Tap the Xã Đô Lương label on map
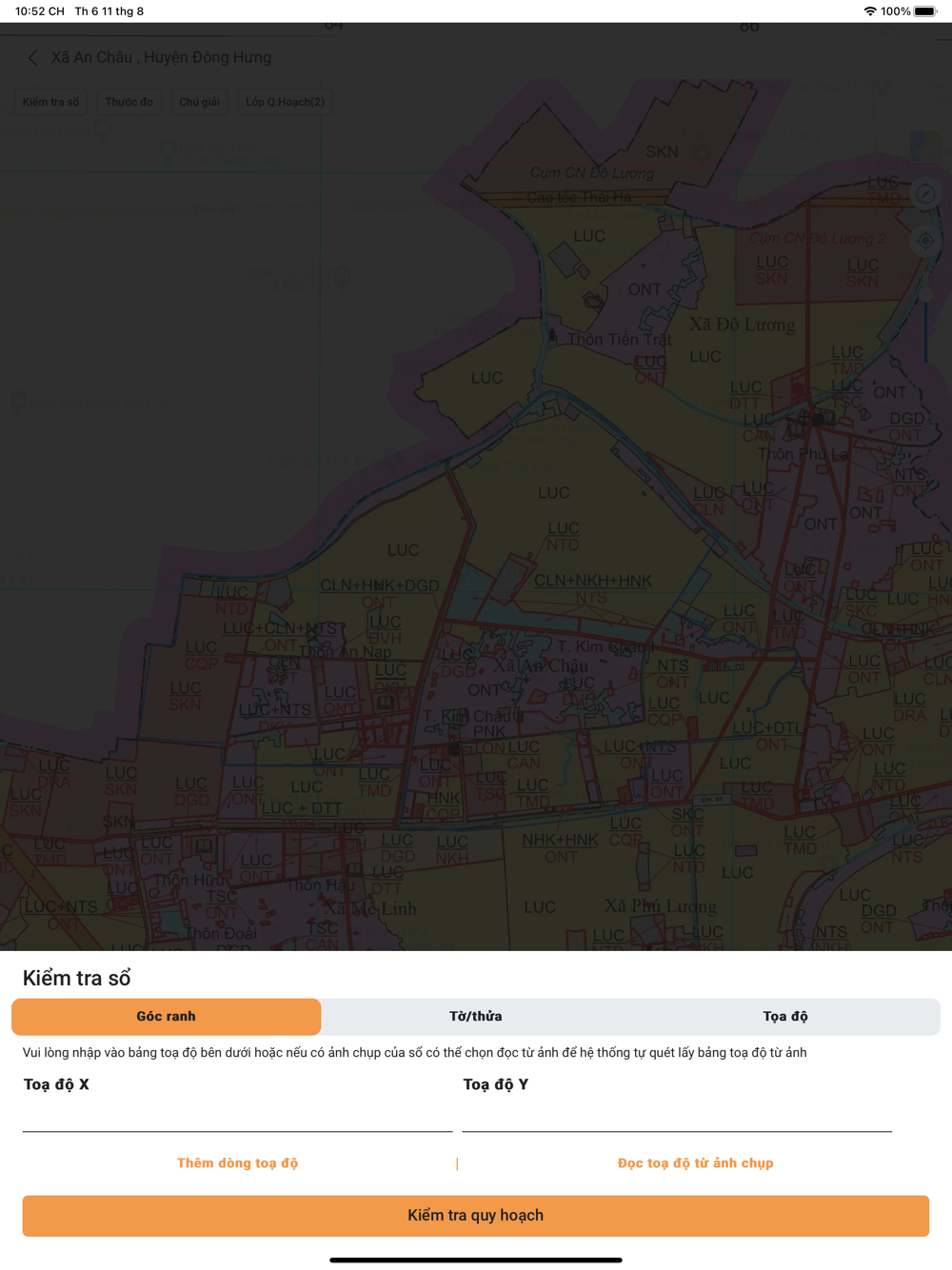This screenshot has width=952, height=1270. 743,325
